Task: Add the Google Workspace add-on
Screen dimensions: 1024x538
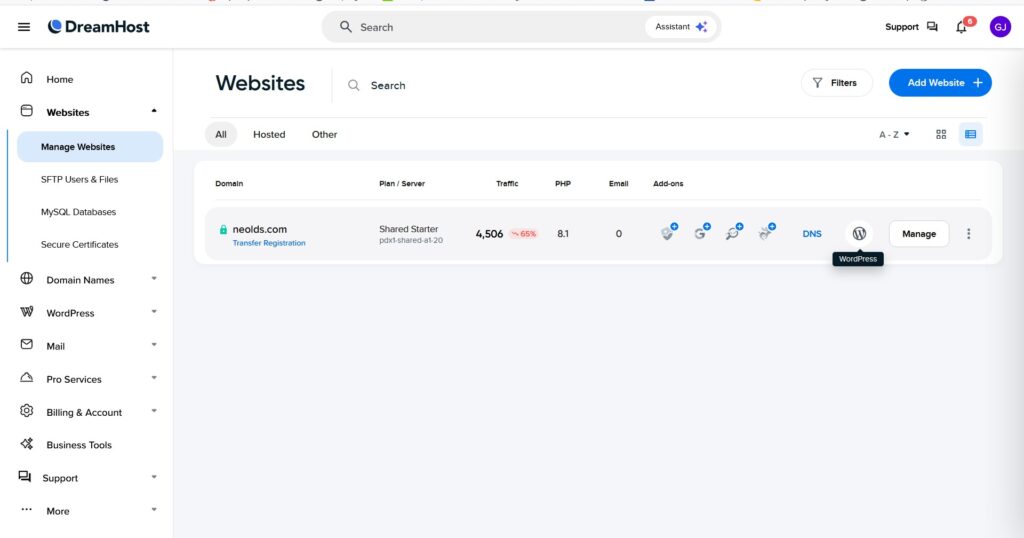Action: (702, 233)
